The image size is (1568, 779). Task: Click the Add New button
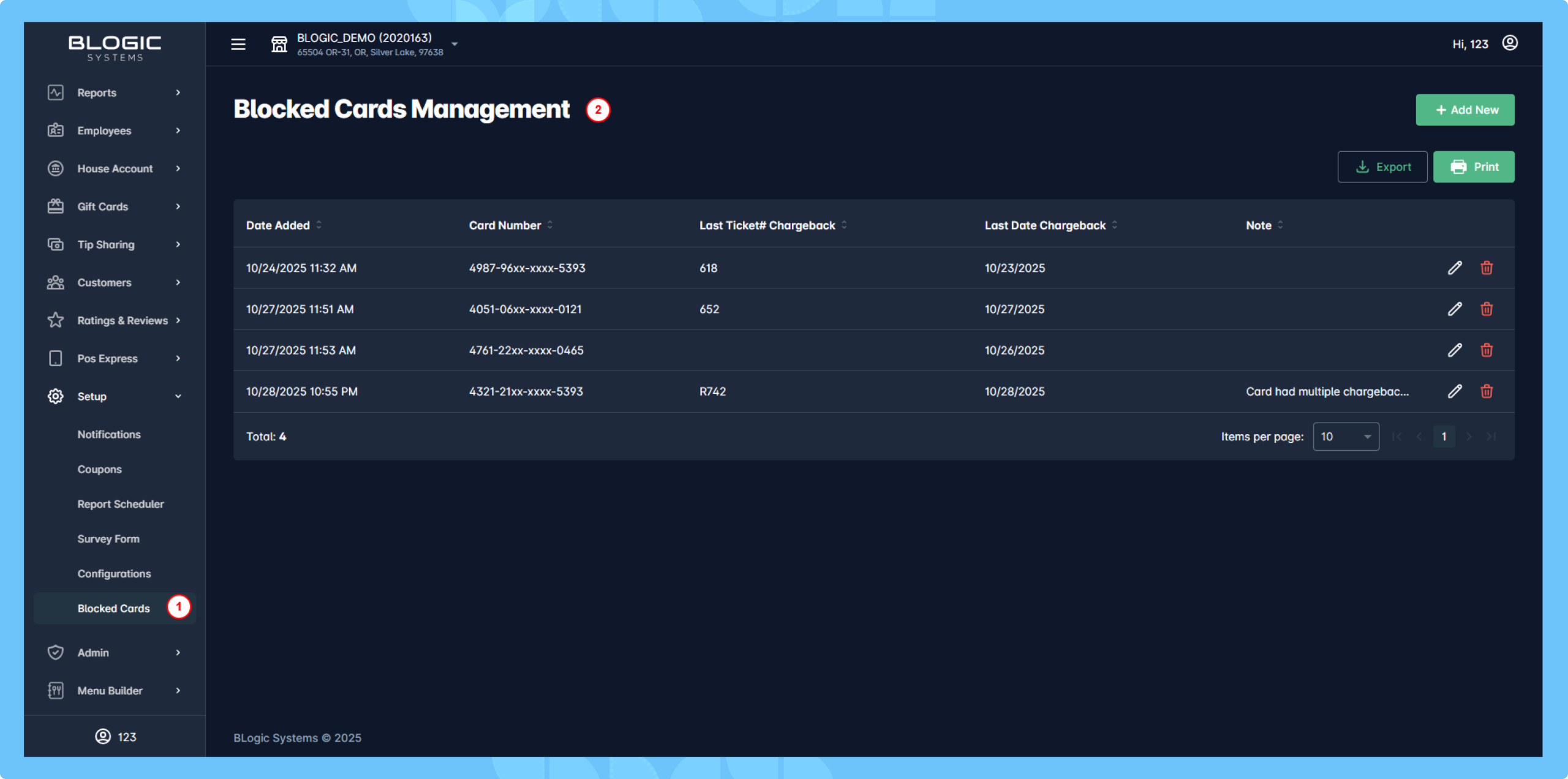(x=1465, y=110)
